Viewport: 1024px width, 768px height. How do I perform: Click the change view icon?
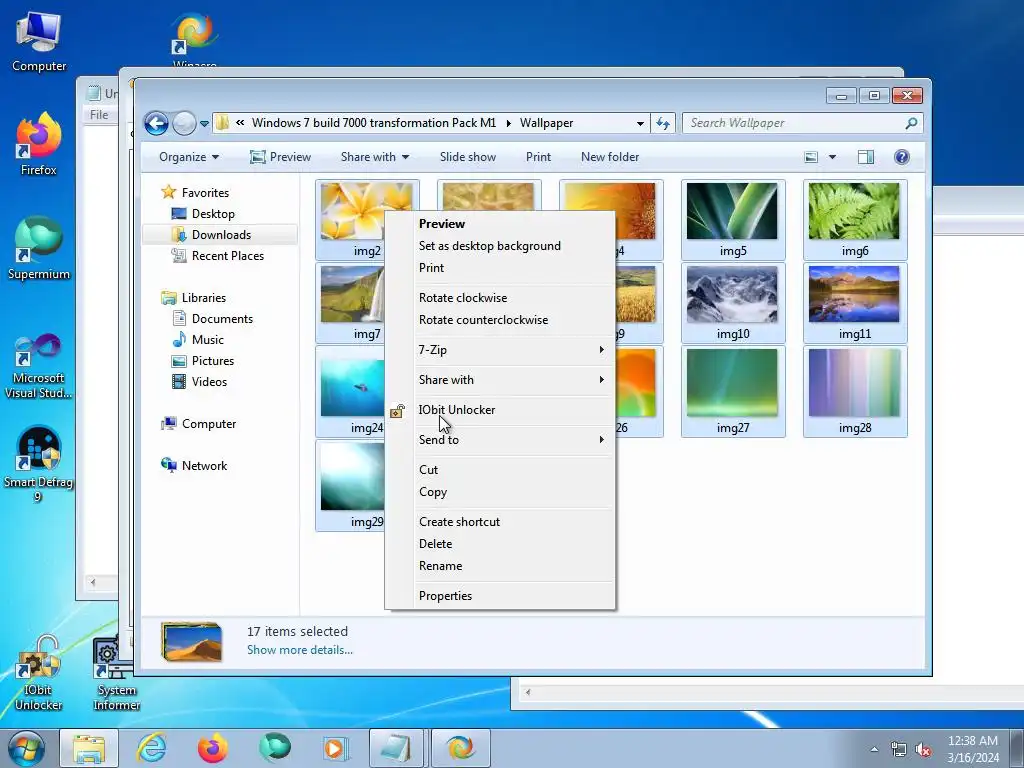point(811,157)
